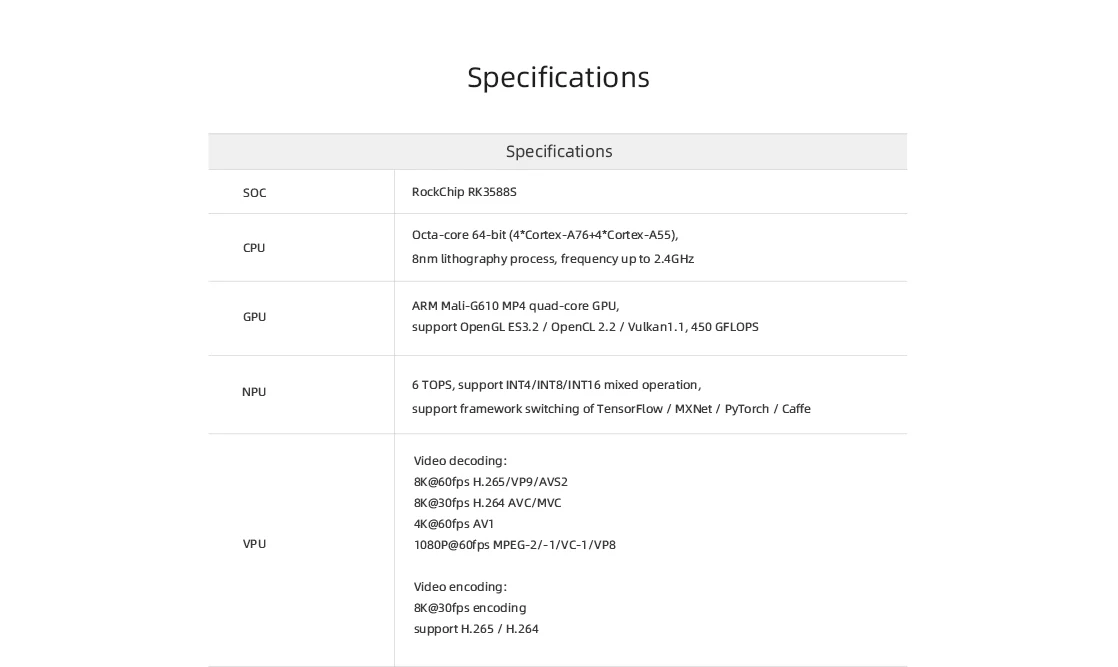Click the 8K@60fps H.265/VP9/AVS2 line
Image resolution: width=1118 pixels, height=667 pixels.
(491, 482)
